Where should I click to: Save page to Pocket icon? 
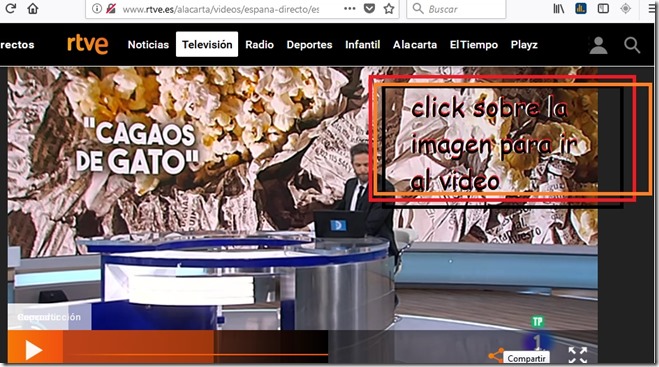(x=369, y=8)
